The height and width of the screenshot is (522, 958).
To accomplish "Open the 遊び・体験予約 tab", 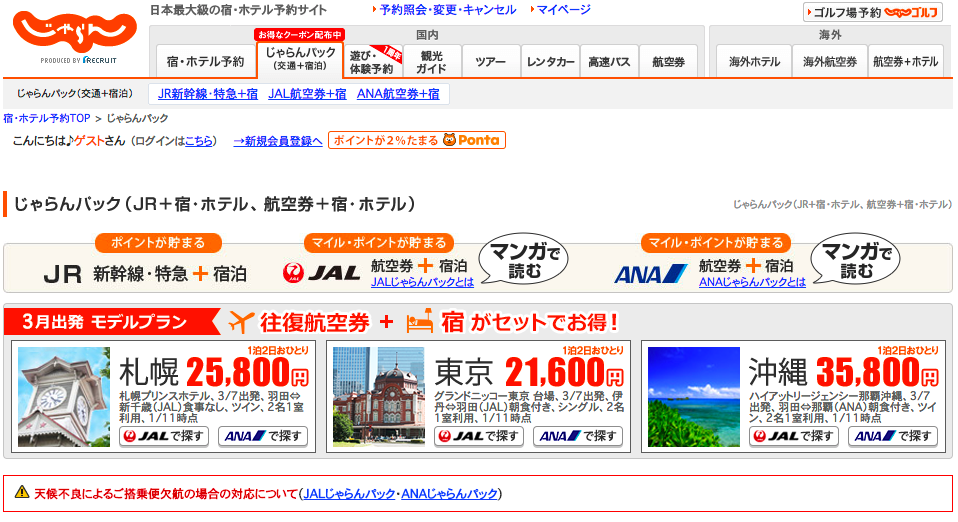I will click(x=372, y=62).
